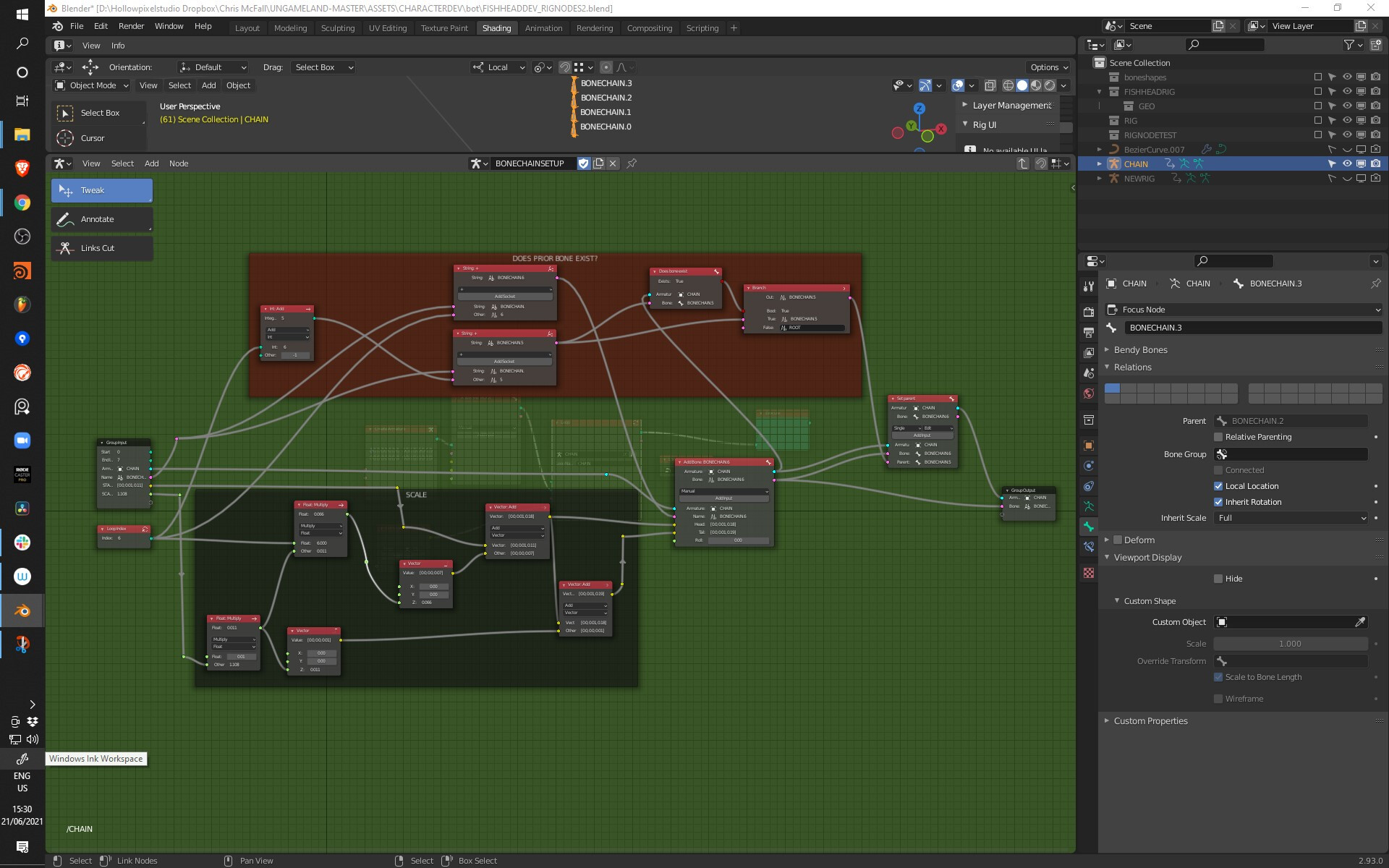Activate the Annotate tool
The image size is (1389, 868).
tap(101, 219)
